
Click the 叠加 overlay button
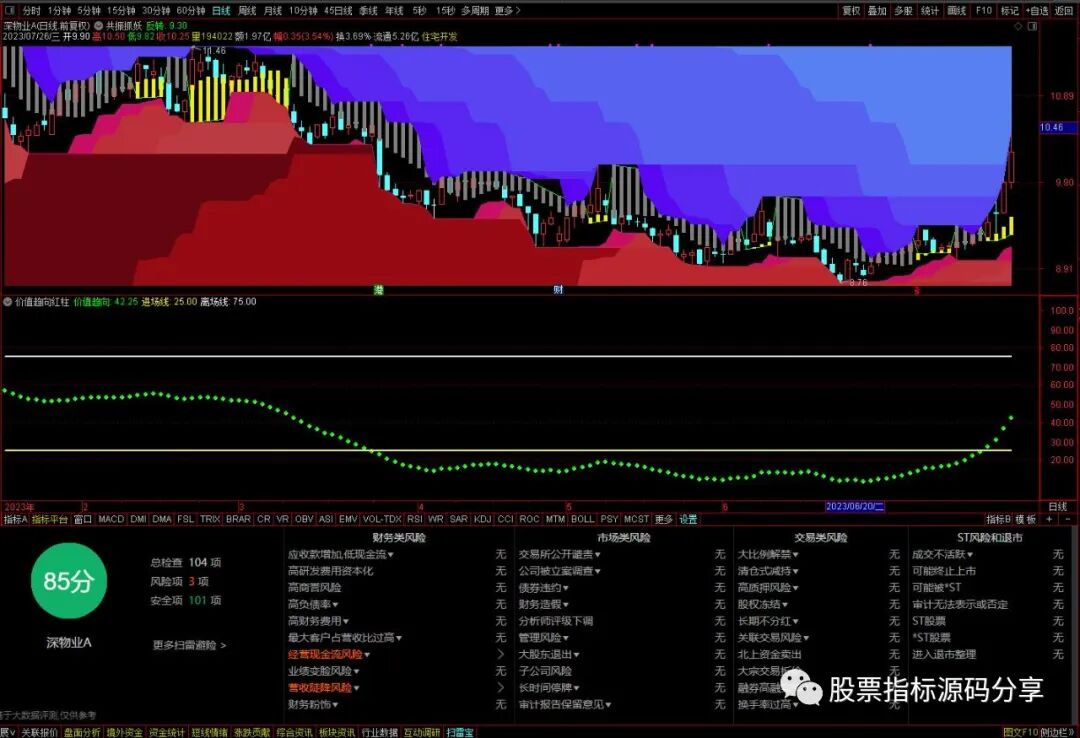[x=877, y=10]
